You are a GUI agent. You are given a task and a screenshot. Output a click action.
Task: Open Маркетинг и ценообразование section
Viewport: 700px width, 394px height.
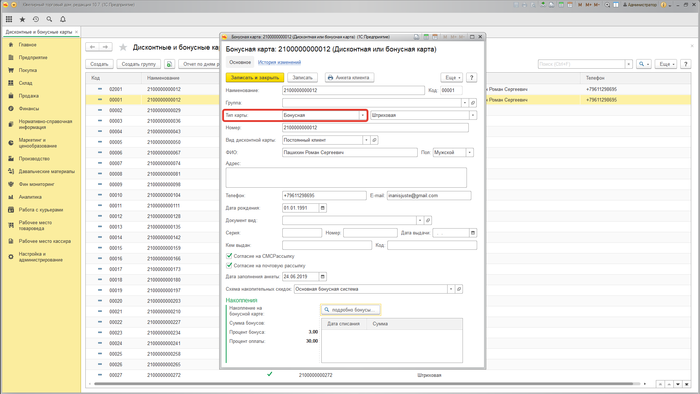[38, 143]
